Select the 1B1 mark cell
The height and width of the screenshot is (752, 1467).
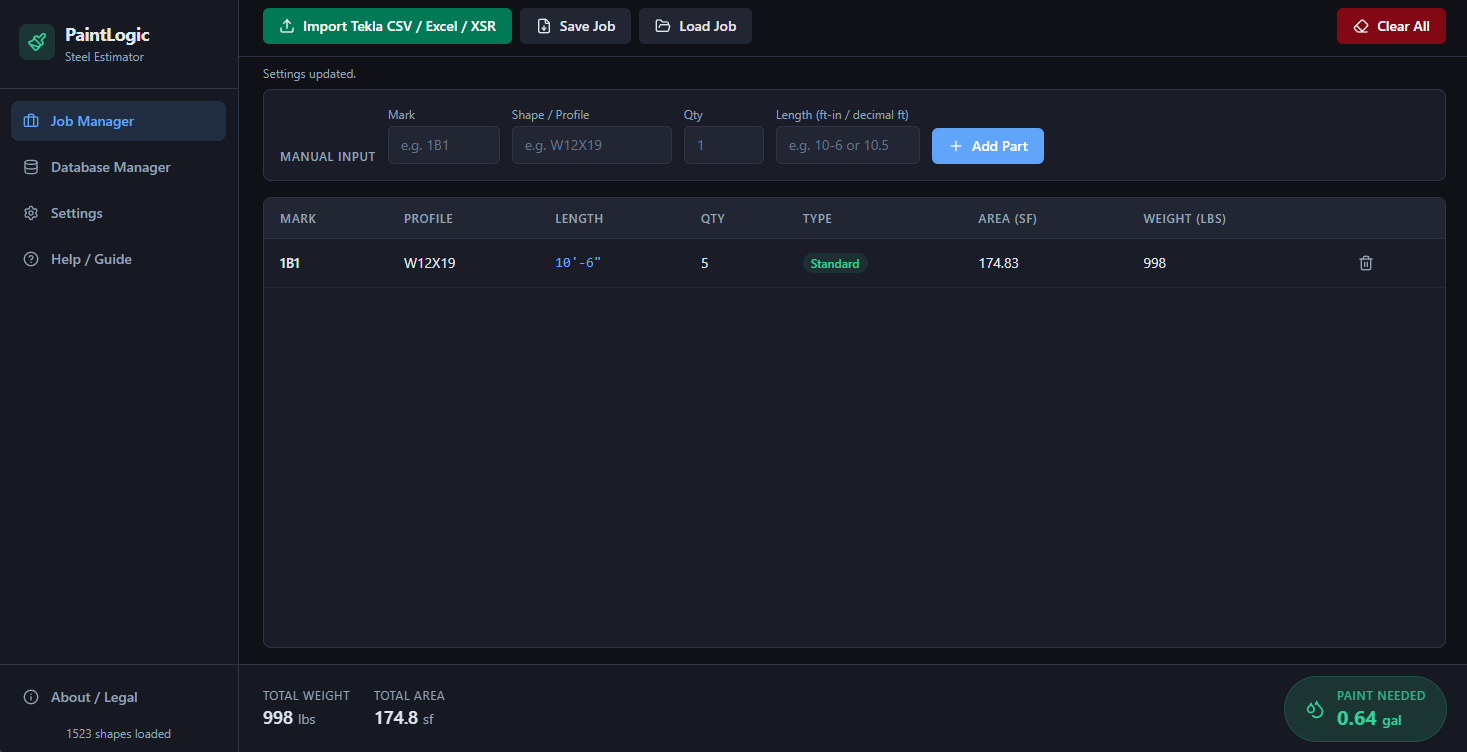(290, 264)
